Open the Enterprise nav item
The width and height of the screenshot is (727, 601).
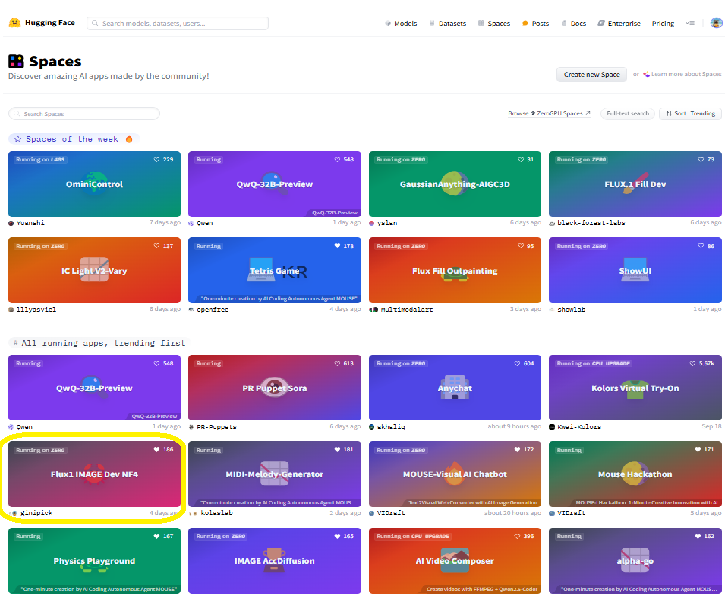(x=619, y=23)
